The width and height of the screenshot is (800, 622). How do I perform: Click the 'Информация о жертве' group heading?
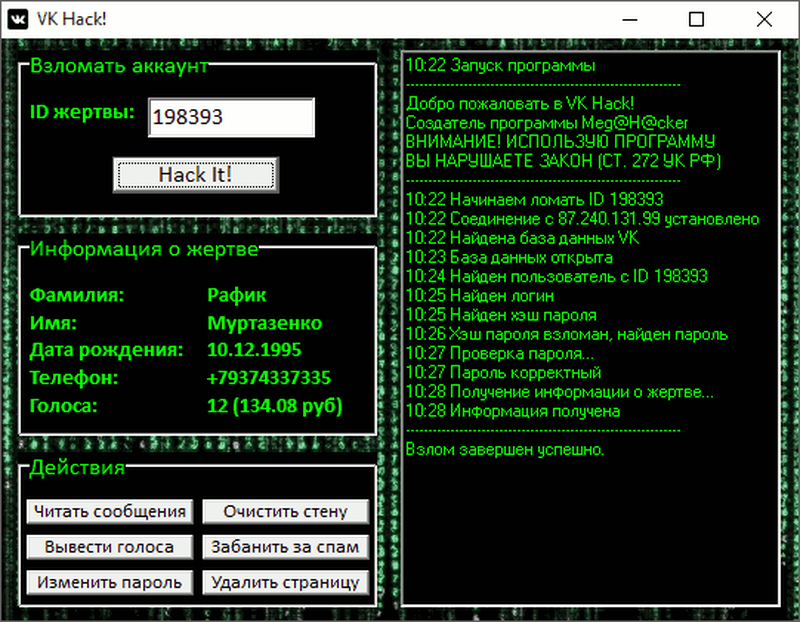144,249
